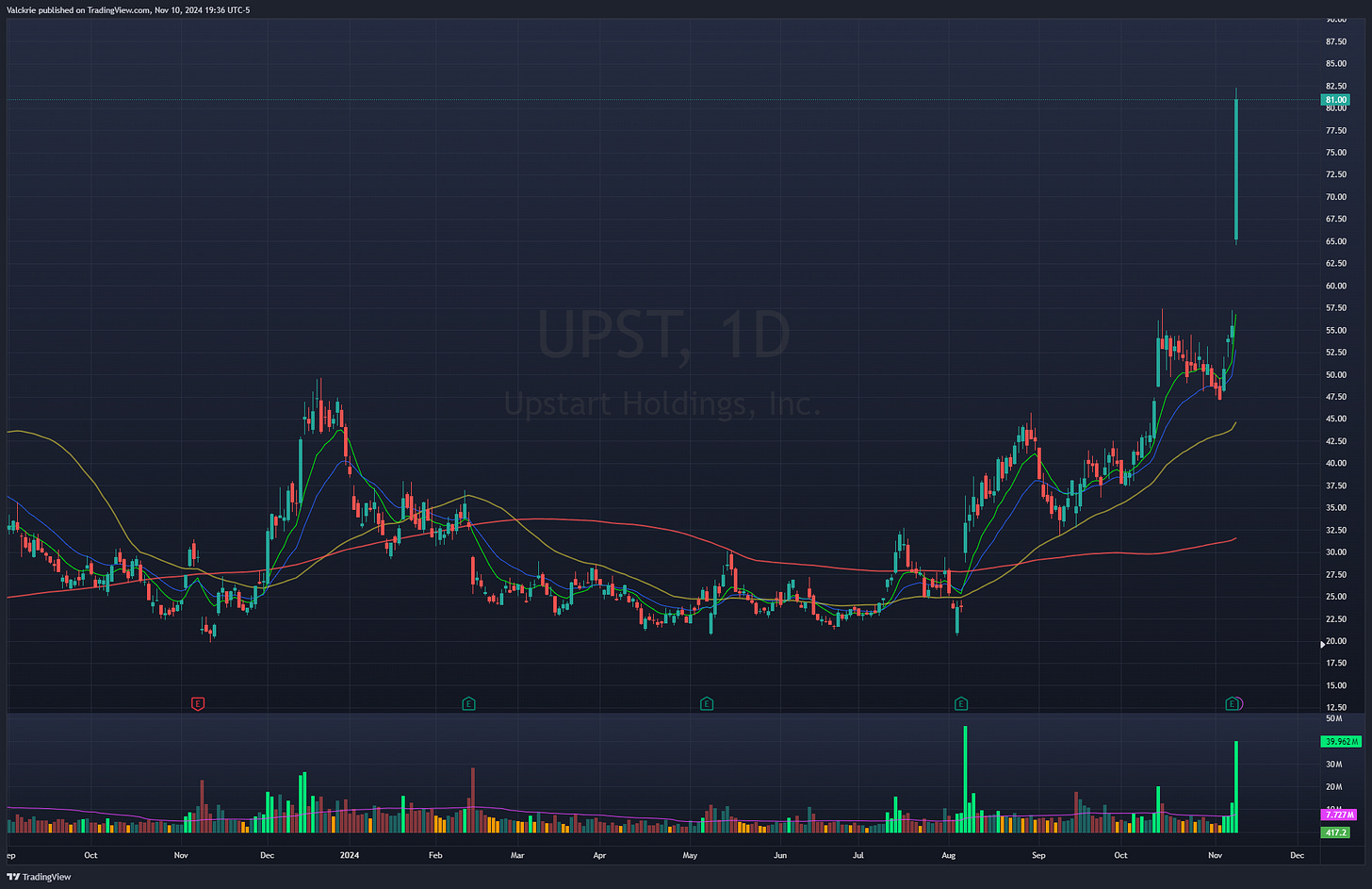Click the TradingView logo at bottom left

tap(39, 877)
